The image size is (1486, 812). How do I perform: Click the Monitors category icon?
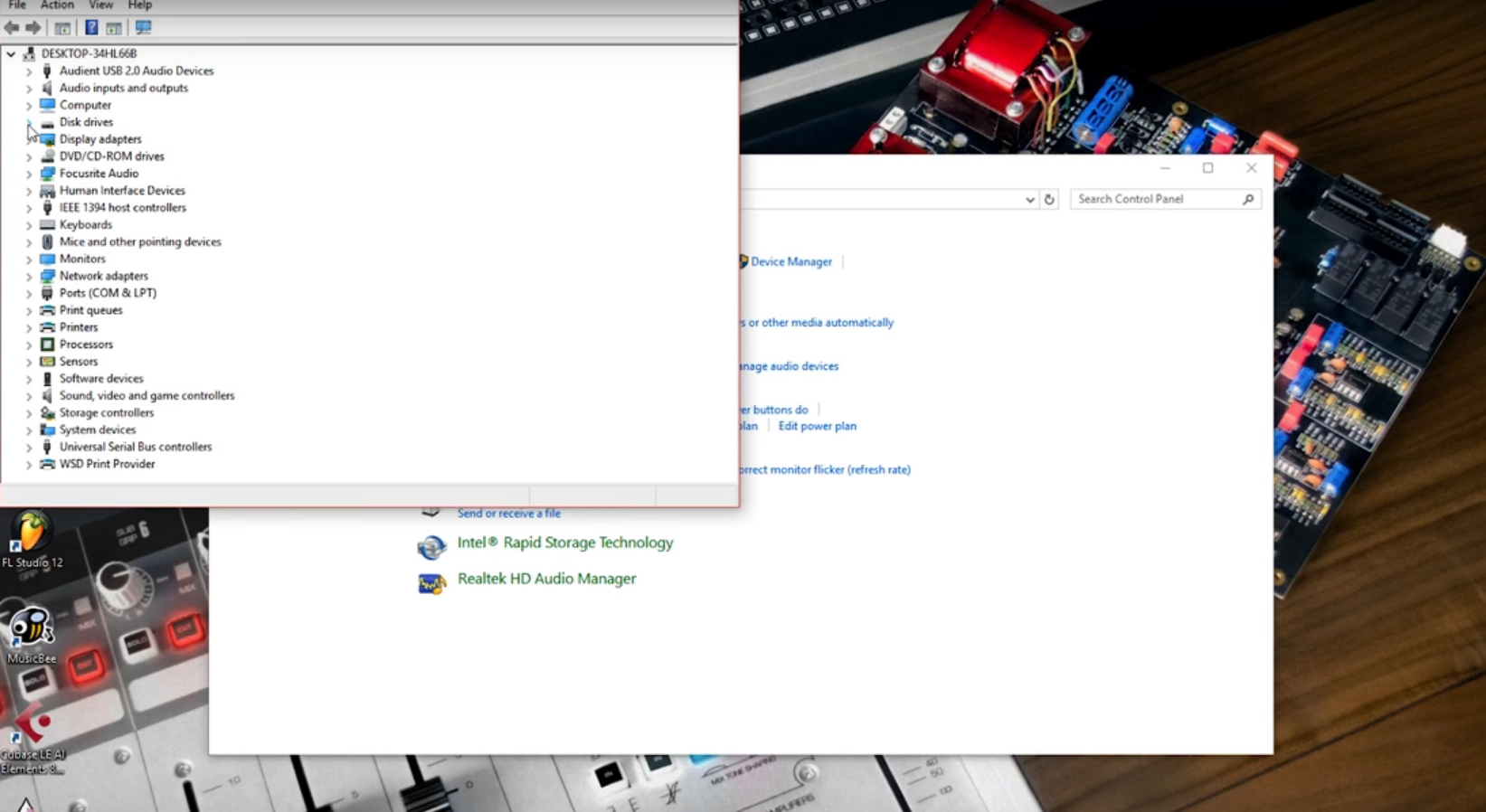(47, 259)
